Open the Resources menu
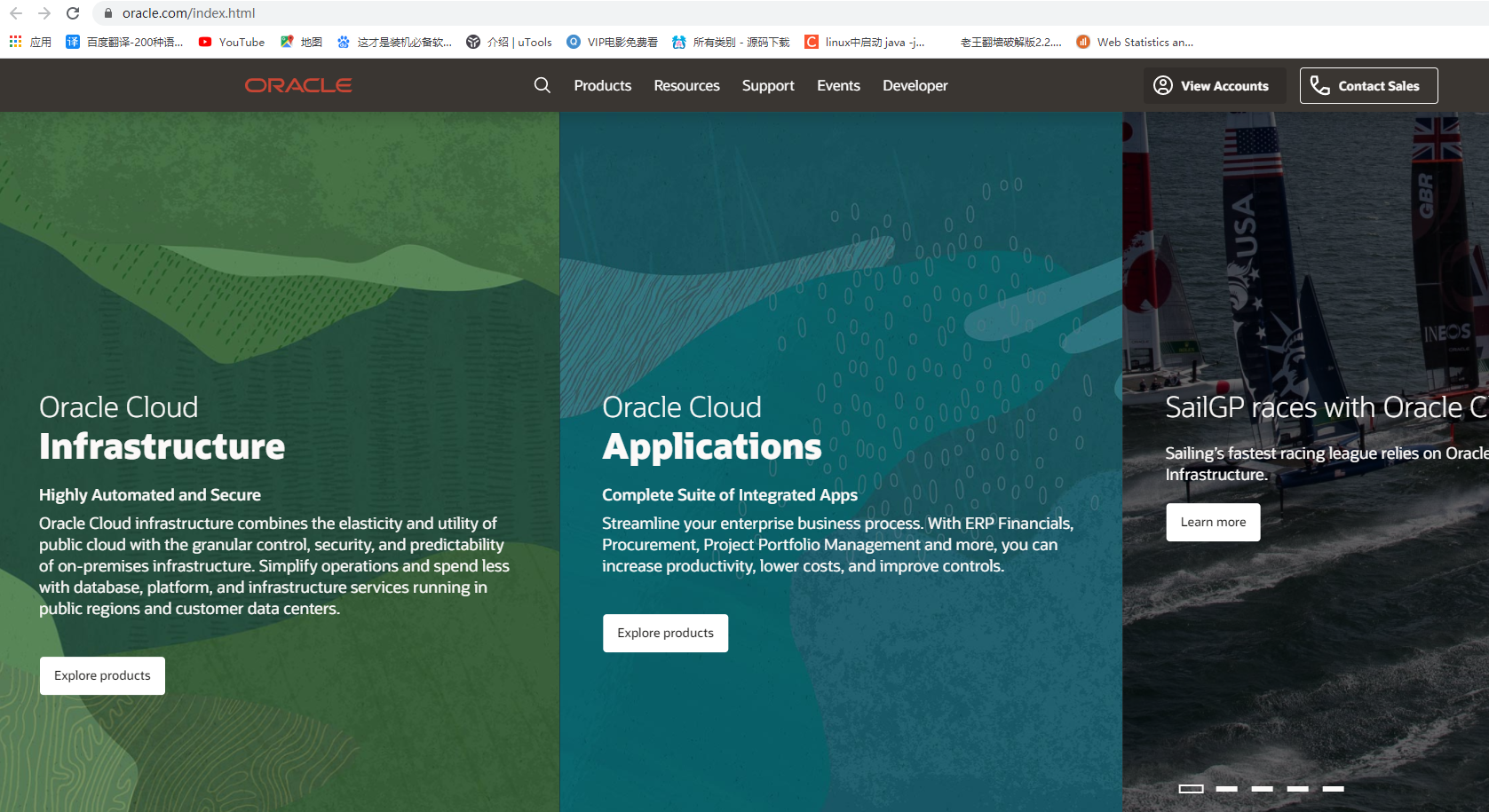 pos(687,85)
